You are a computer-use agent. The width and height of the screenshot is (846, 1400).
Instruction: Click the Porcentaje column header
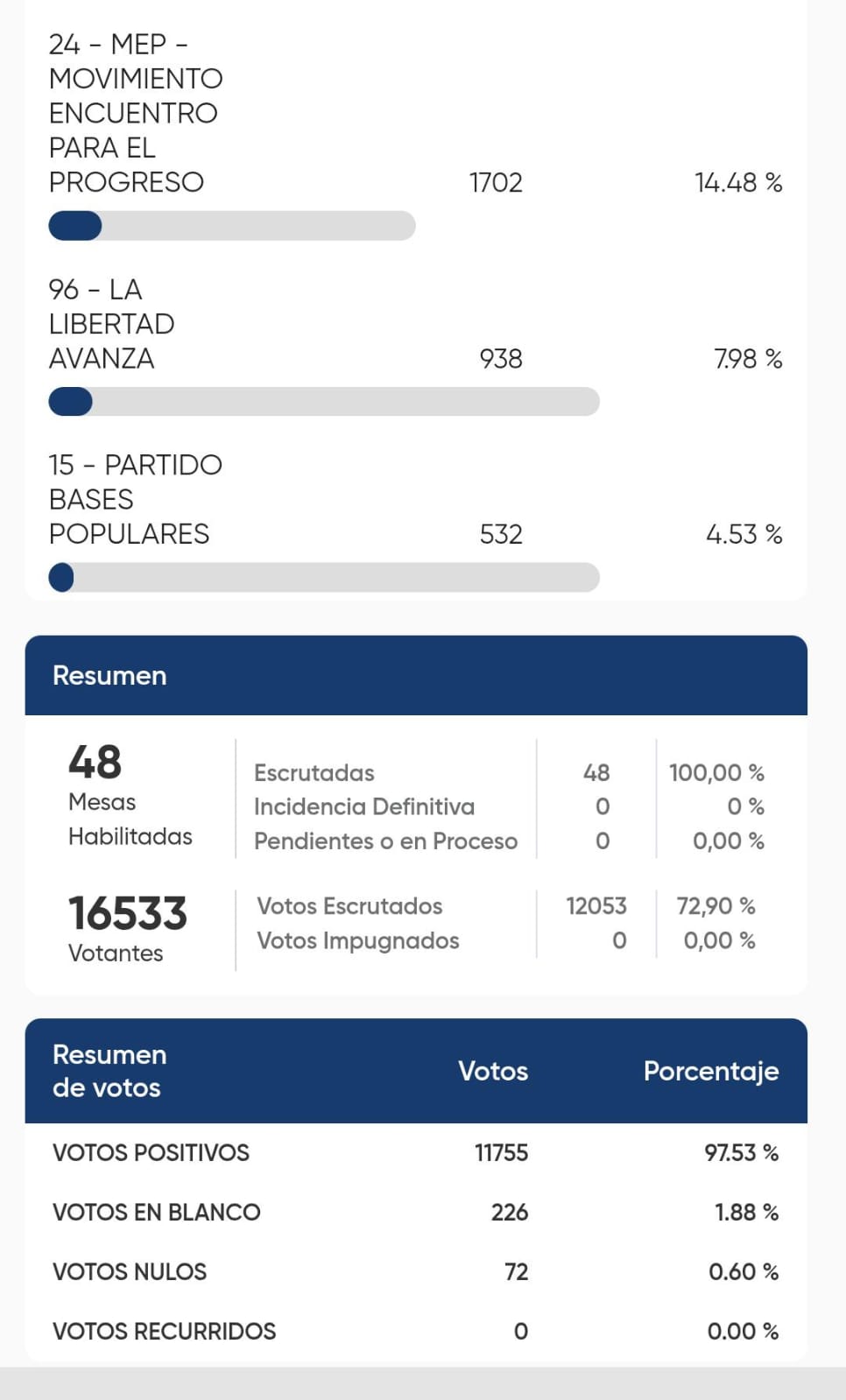click(711, 1071)
